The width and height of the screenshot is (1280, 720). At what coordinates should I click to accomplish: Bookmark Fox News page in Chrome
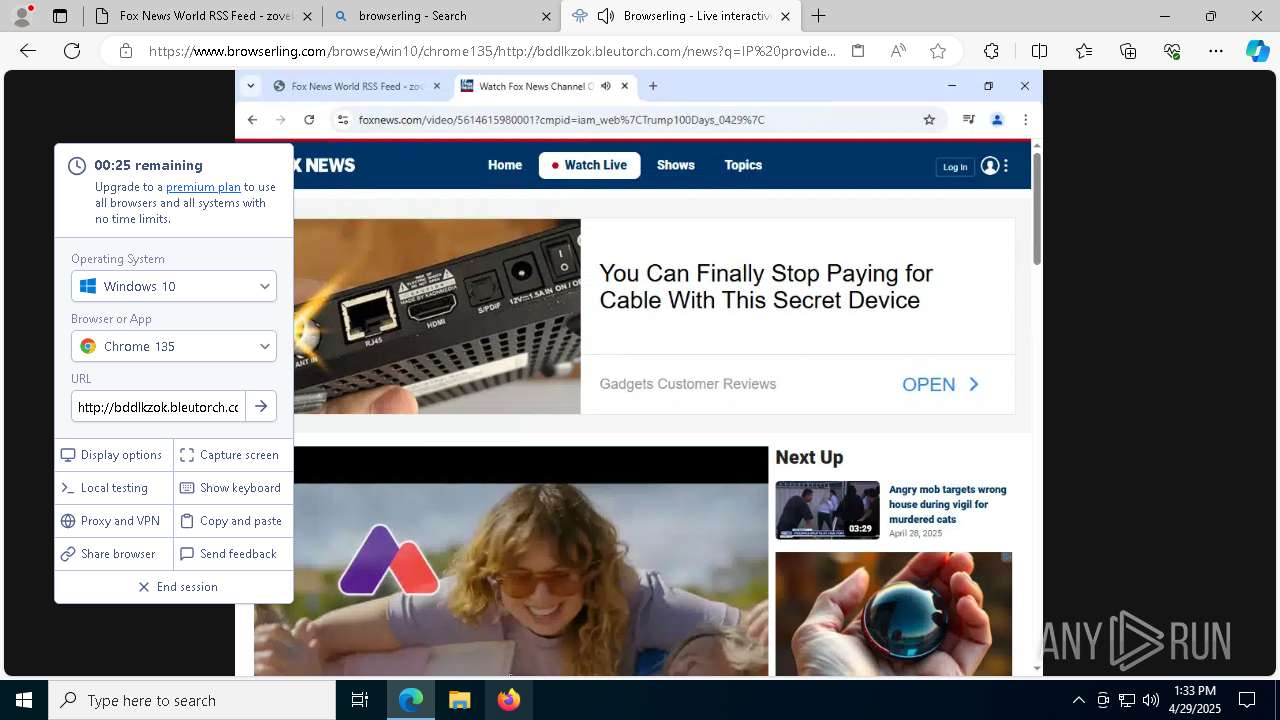coord(929,120)
